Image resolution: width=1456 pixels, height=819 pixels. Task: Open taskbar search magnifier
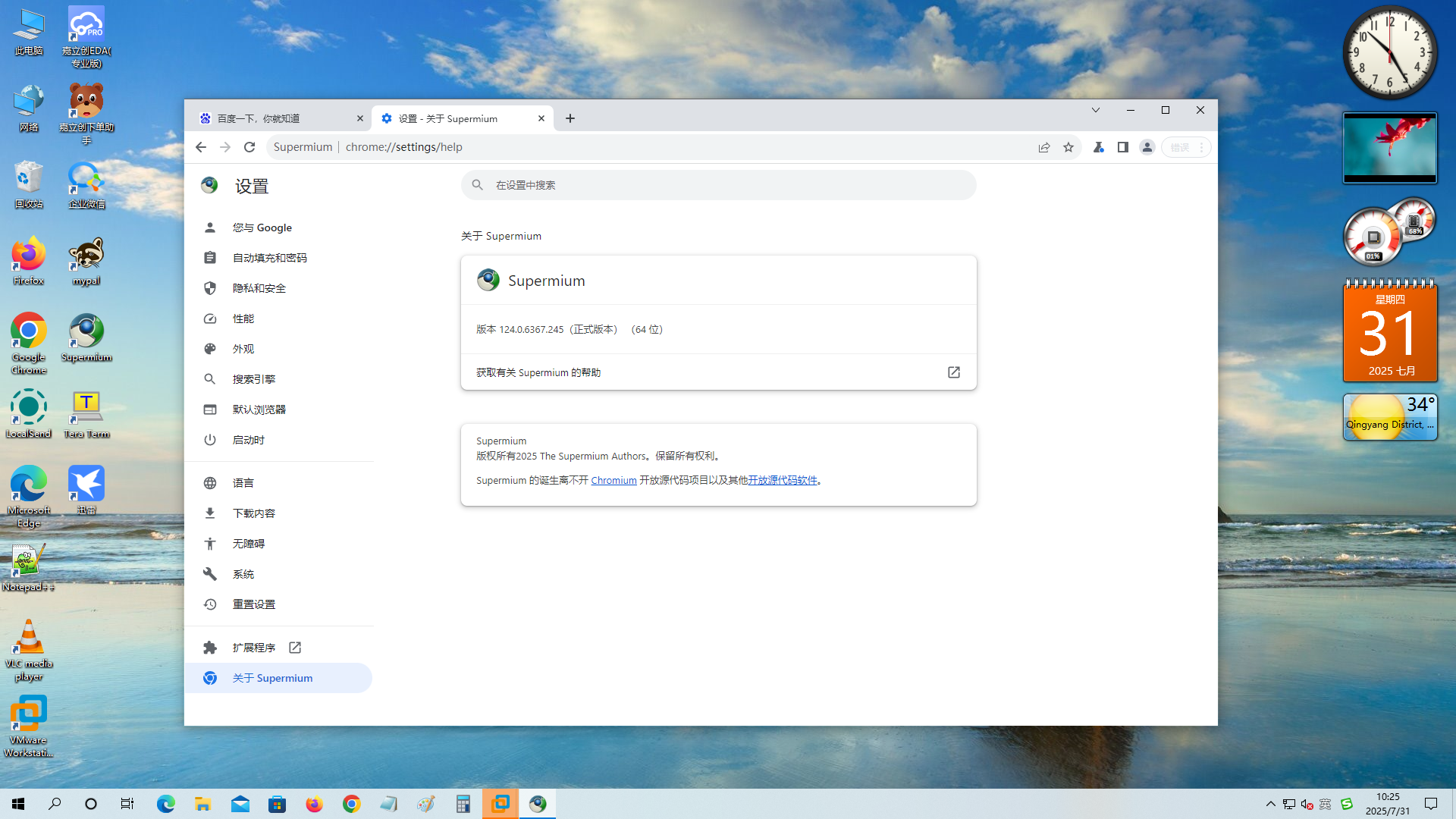pyautogui.click(x=55, y=804)
